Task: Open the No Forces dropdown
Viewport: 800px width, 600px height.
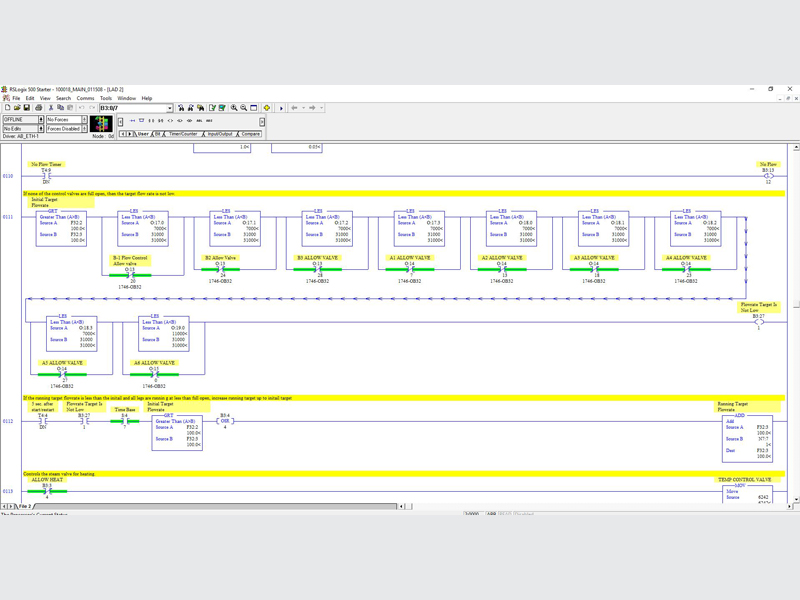Action: pyautogui.click(x=84, y=119)
